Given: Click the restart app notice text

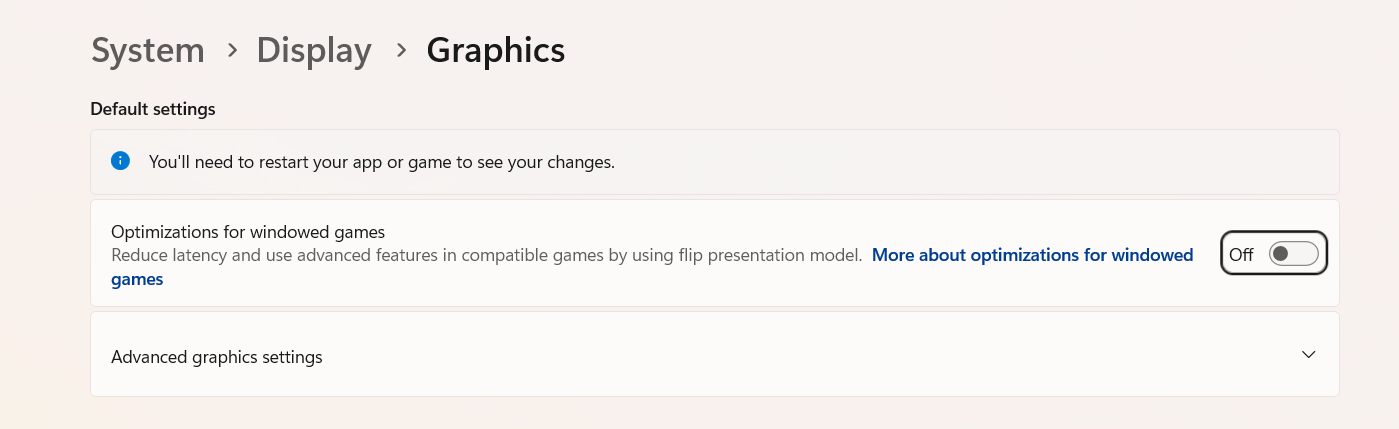Looking at the screenshot, I should [x=381, y=161].
